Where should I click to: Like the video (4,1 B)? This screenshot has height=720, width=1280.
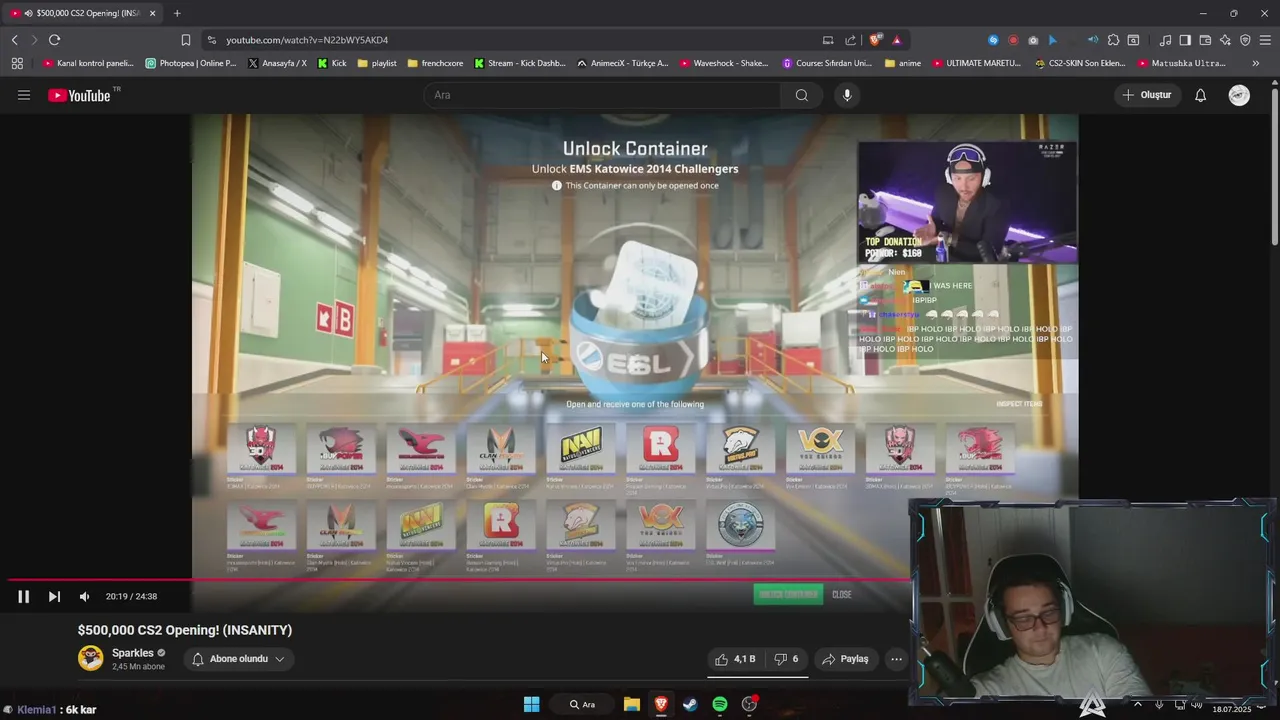click(735, 659)
